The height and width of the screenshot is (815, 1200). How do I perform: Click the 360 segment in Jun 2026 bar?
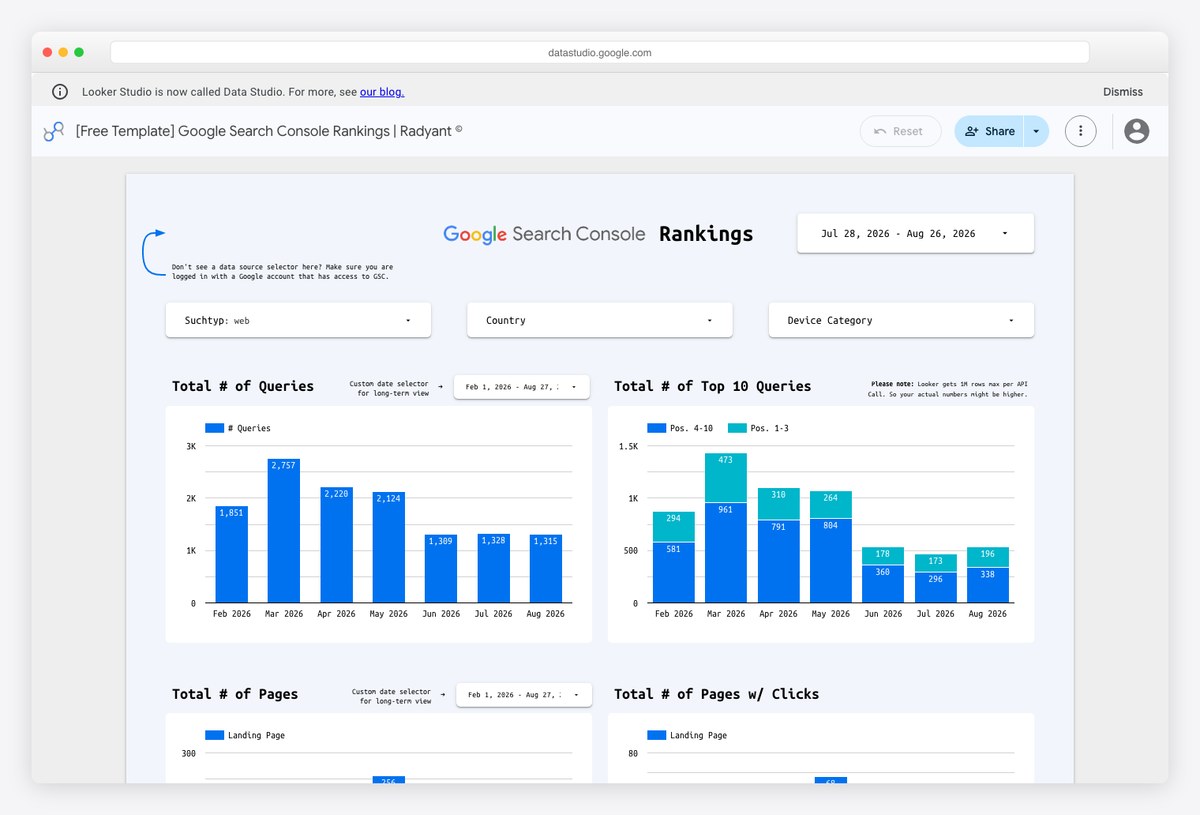[883, 584]
